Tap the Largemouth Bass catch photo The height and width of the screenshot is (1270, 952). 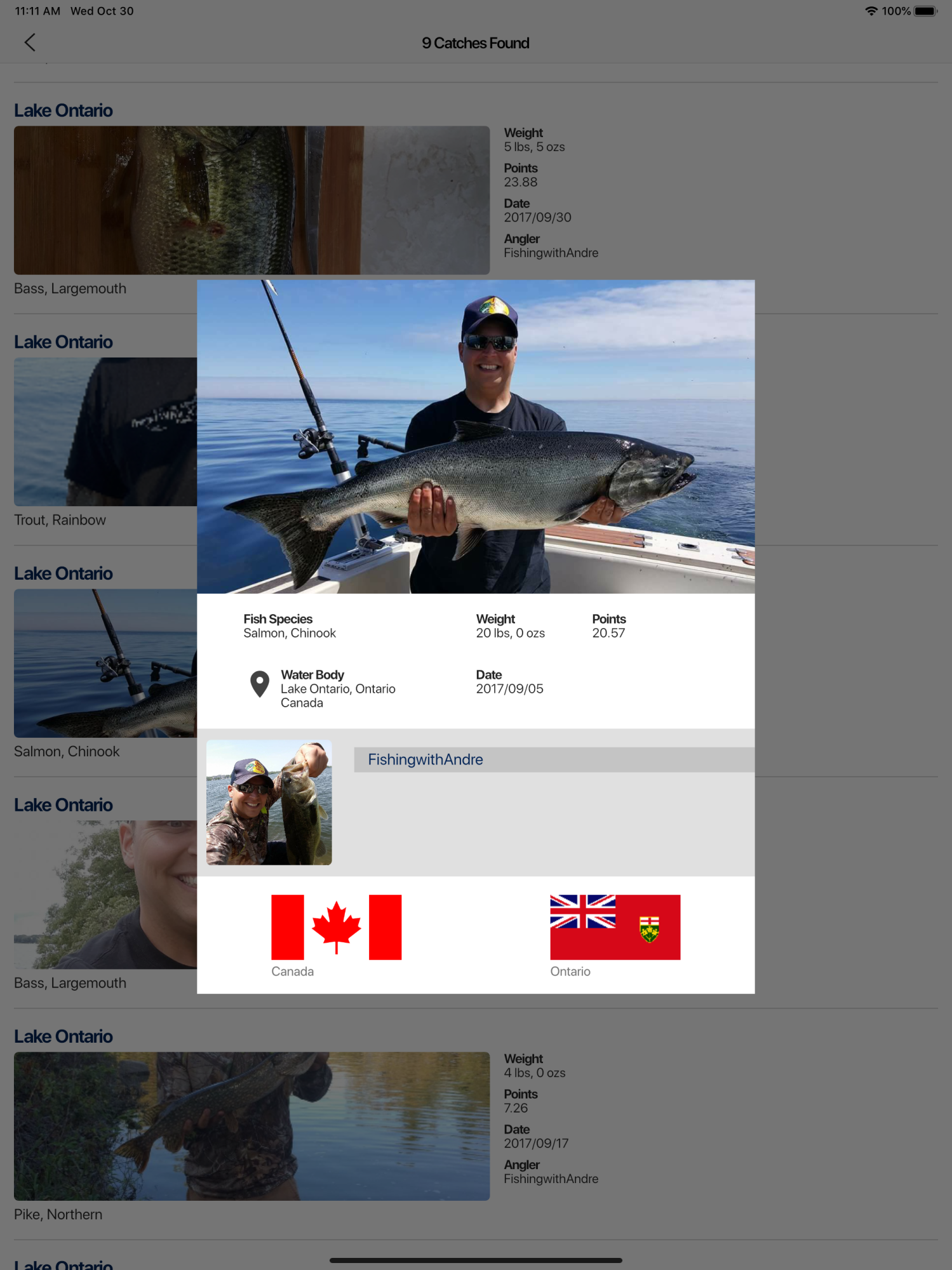click(251, 200)
